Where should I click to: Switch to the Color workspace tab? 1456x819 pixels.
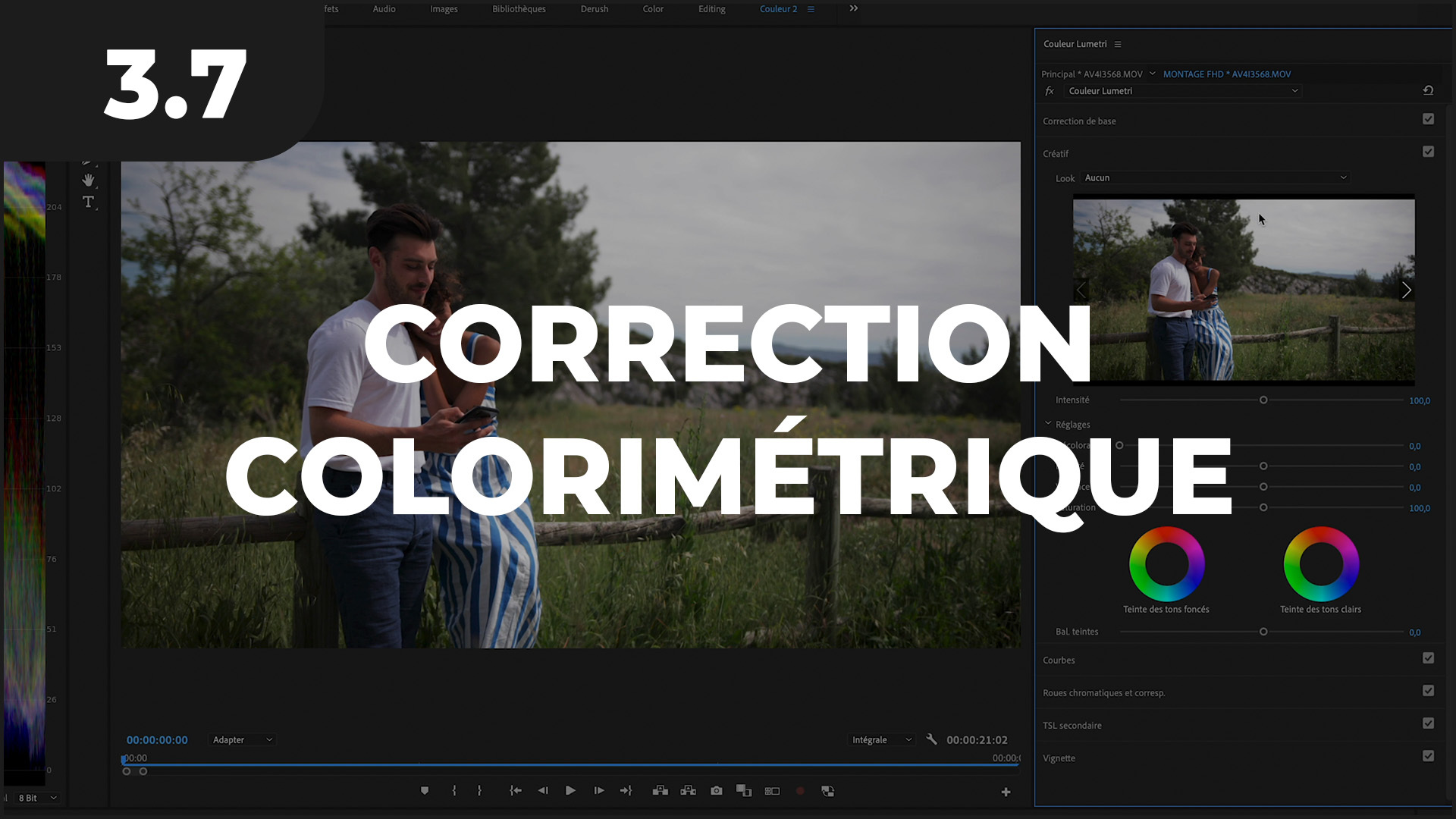pyautogui.click(x=653, y=9)
